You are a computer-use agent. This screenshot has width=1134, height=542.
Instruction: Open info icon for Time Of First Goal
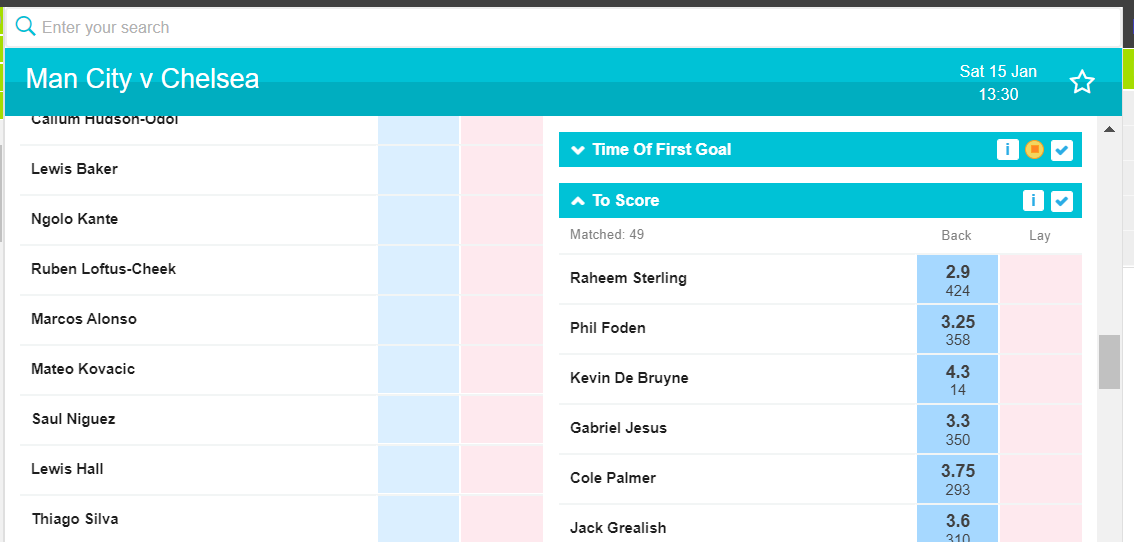1007,150
